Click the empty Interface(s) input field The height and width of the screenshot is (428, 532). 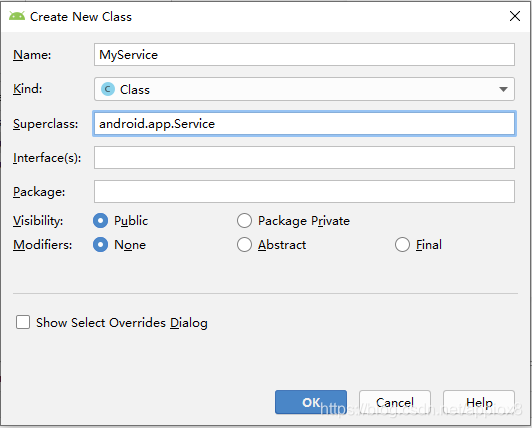tap(304, 157)
